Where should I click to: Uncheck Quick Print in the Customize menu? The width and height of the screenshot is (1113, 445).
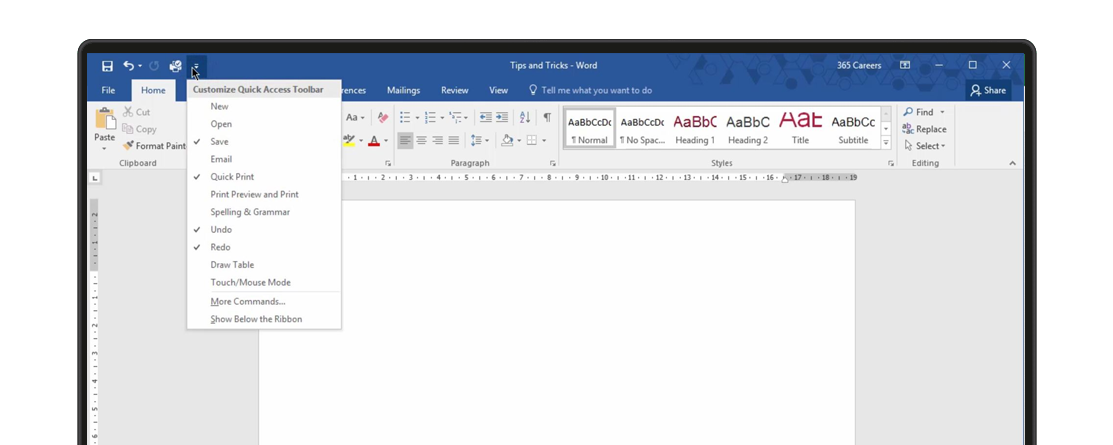[x=232, y=177]
